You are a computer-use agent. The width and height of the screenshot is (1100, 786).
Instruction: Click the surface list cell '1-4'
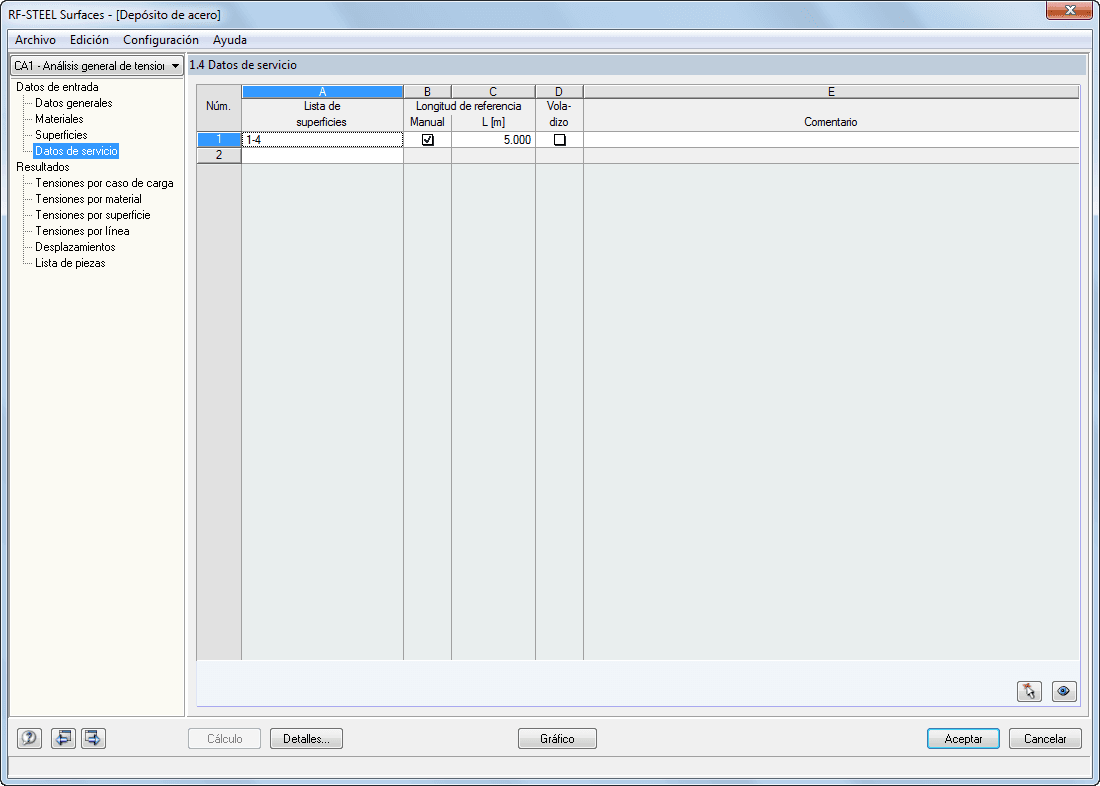[x=323, y=140]
